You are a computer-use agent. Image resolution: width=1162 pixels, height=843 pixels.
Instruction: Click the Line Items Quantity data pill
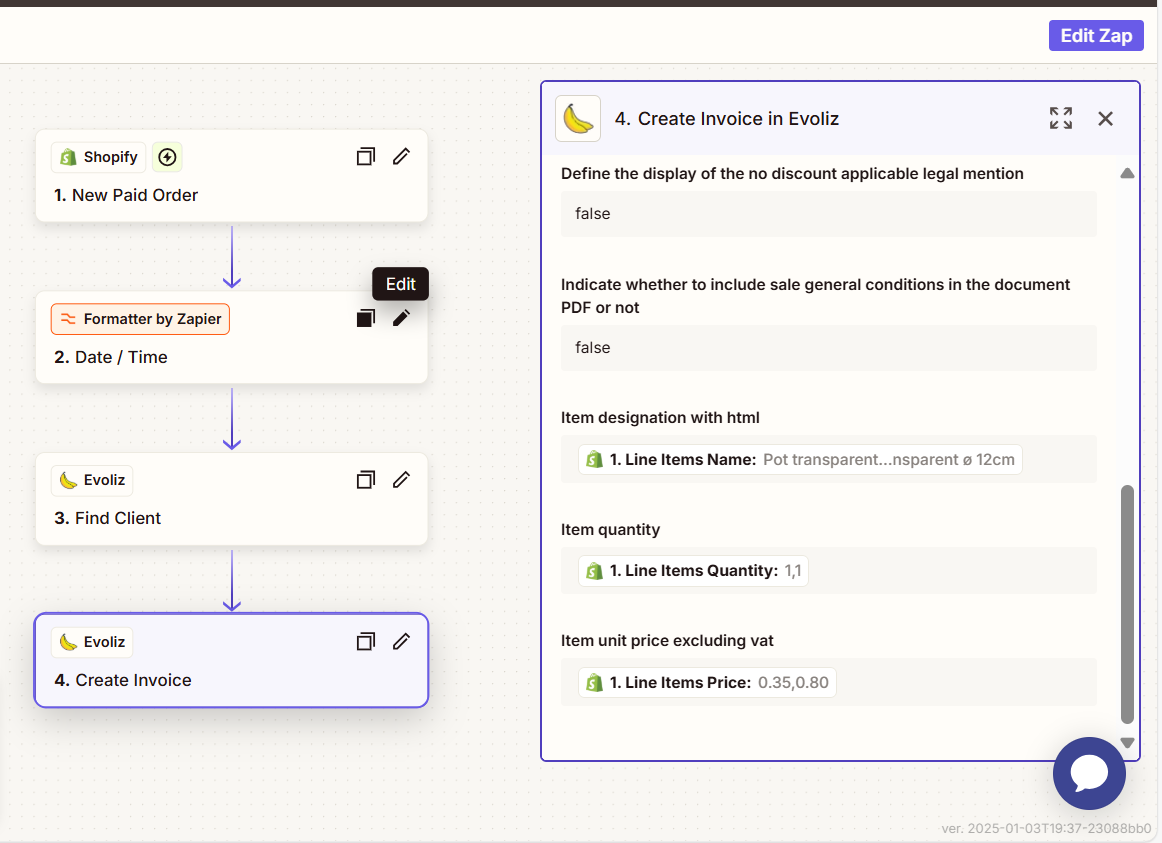tap(693, 571)
